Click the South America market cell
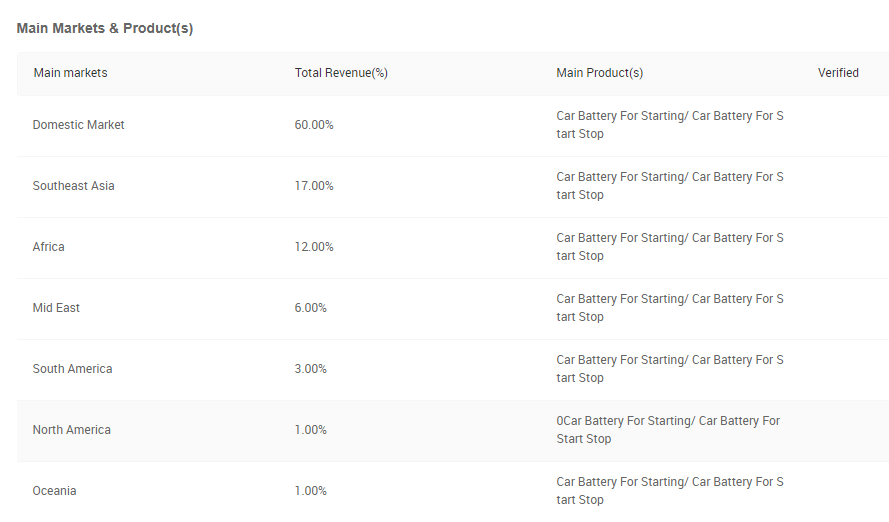Viewport: 889px width, 522px height. (72, 369)
